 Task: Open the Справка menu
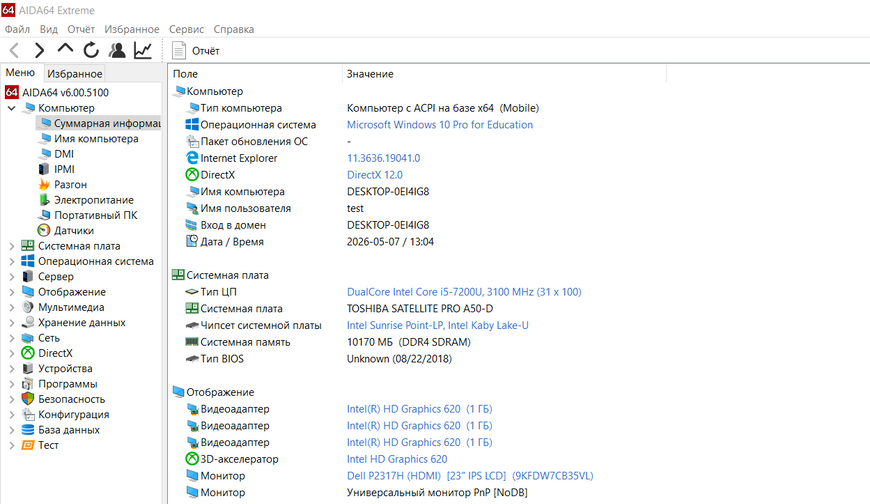tap(234, 29)
